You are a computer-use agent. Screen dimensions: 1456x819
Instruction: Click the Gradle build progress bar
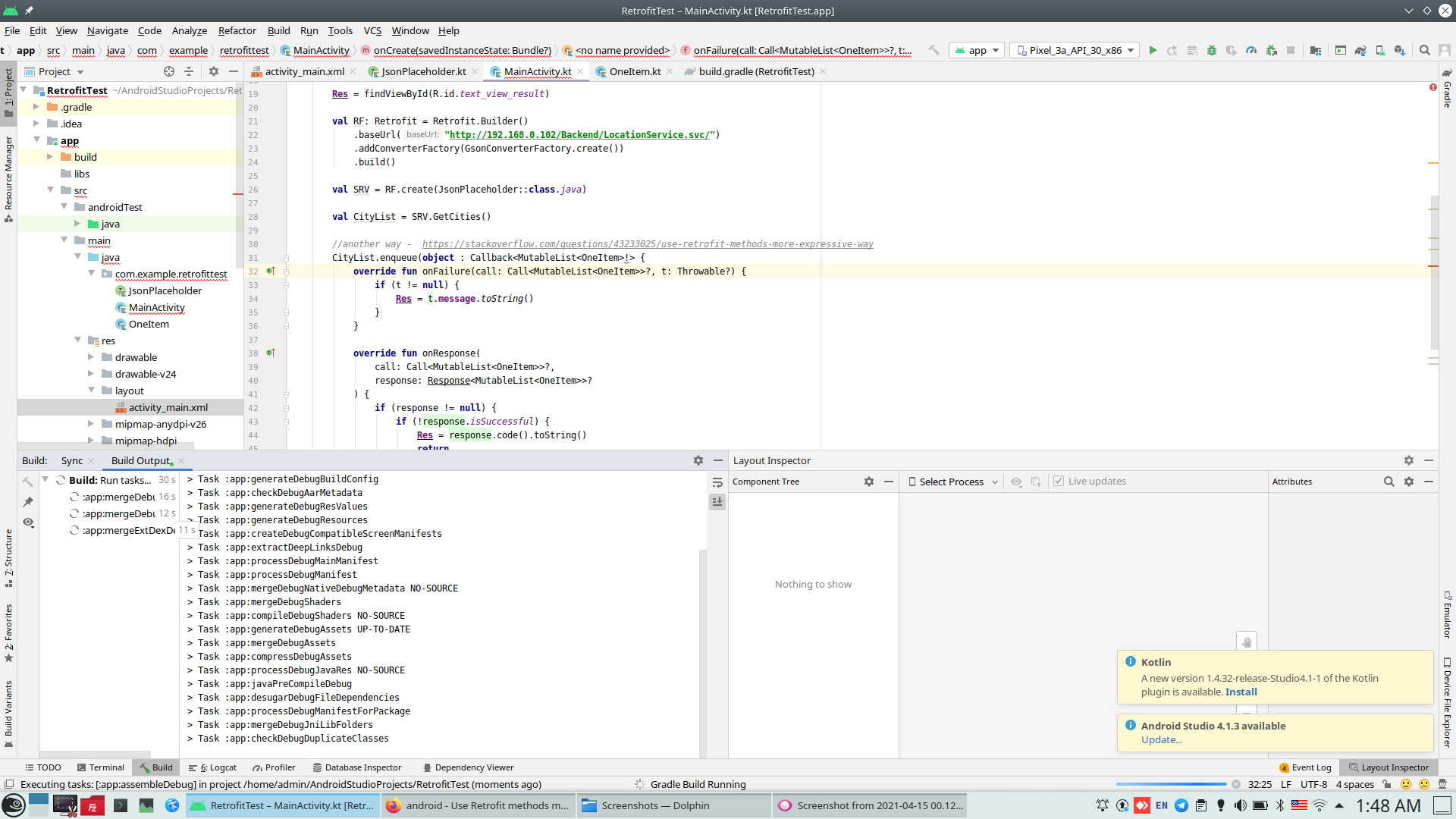click(1170, 785)
